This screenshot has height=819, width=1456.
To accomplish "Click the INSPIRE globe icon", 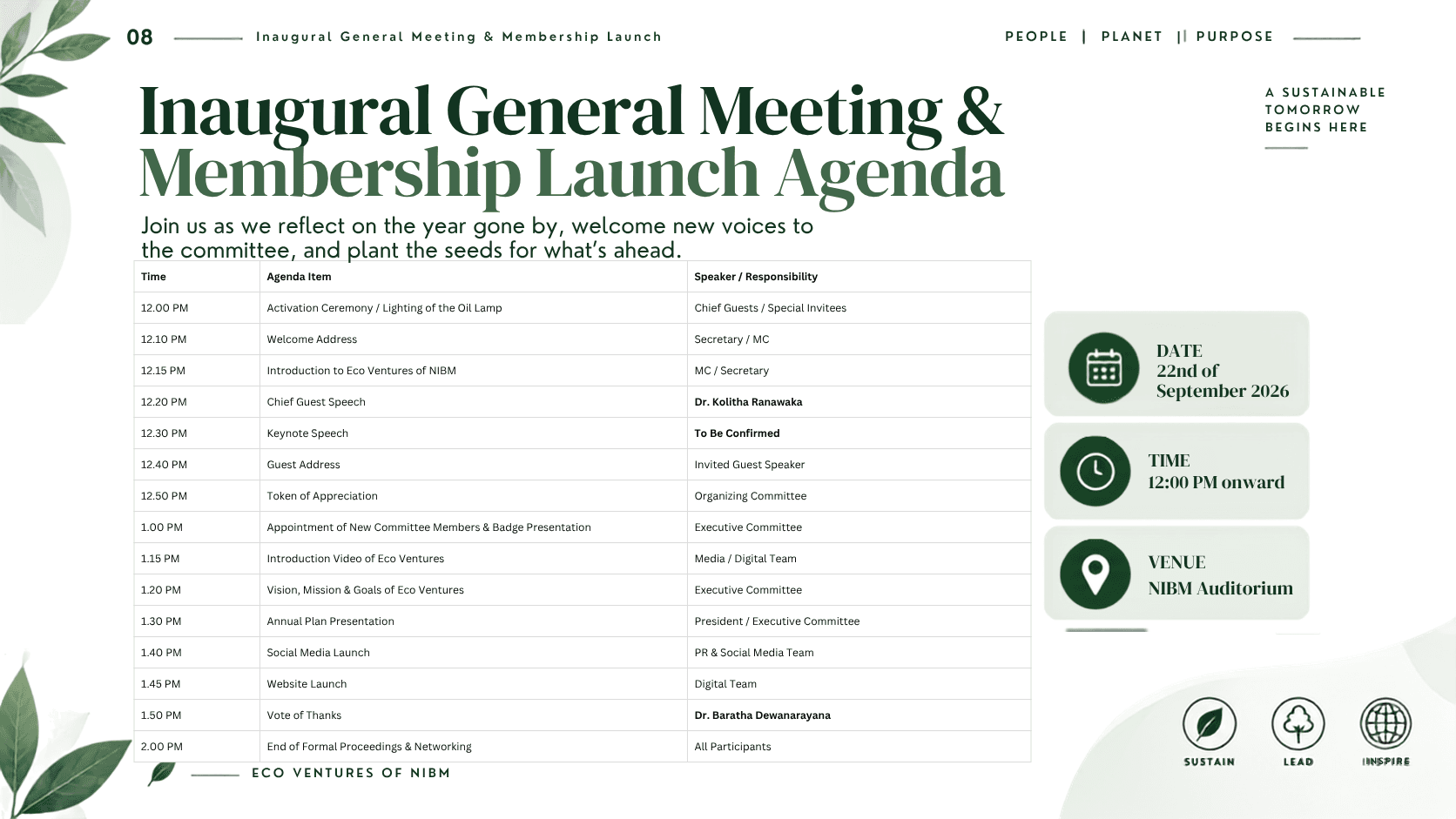I will [1385, 723].
